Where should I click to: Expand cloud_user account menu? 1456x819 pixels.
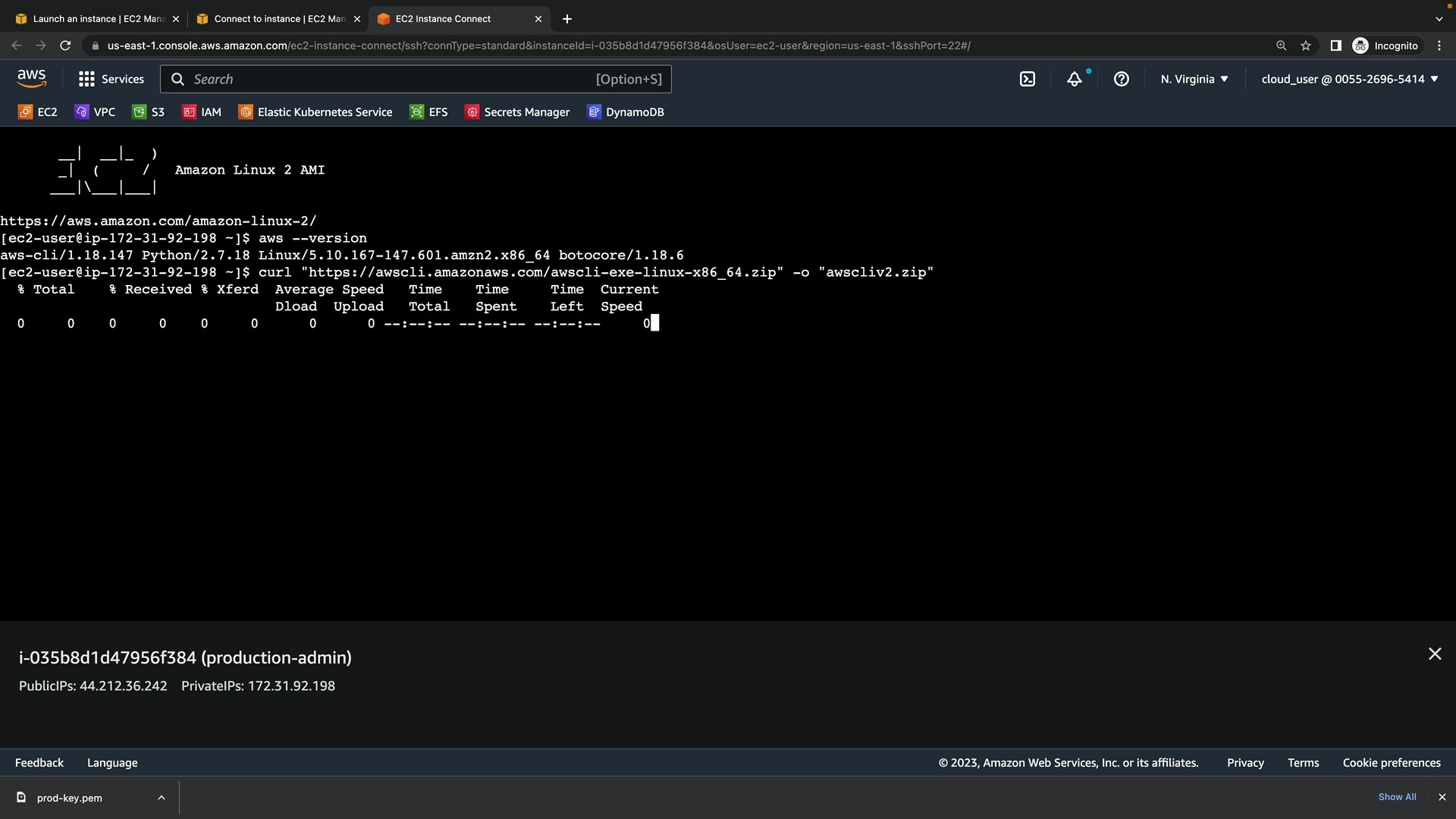click(1350, 79)
